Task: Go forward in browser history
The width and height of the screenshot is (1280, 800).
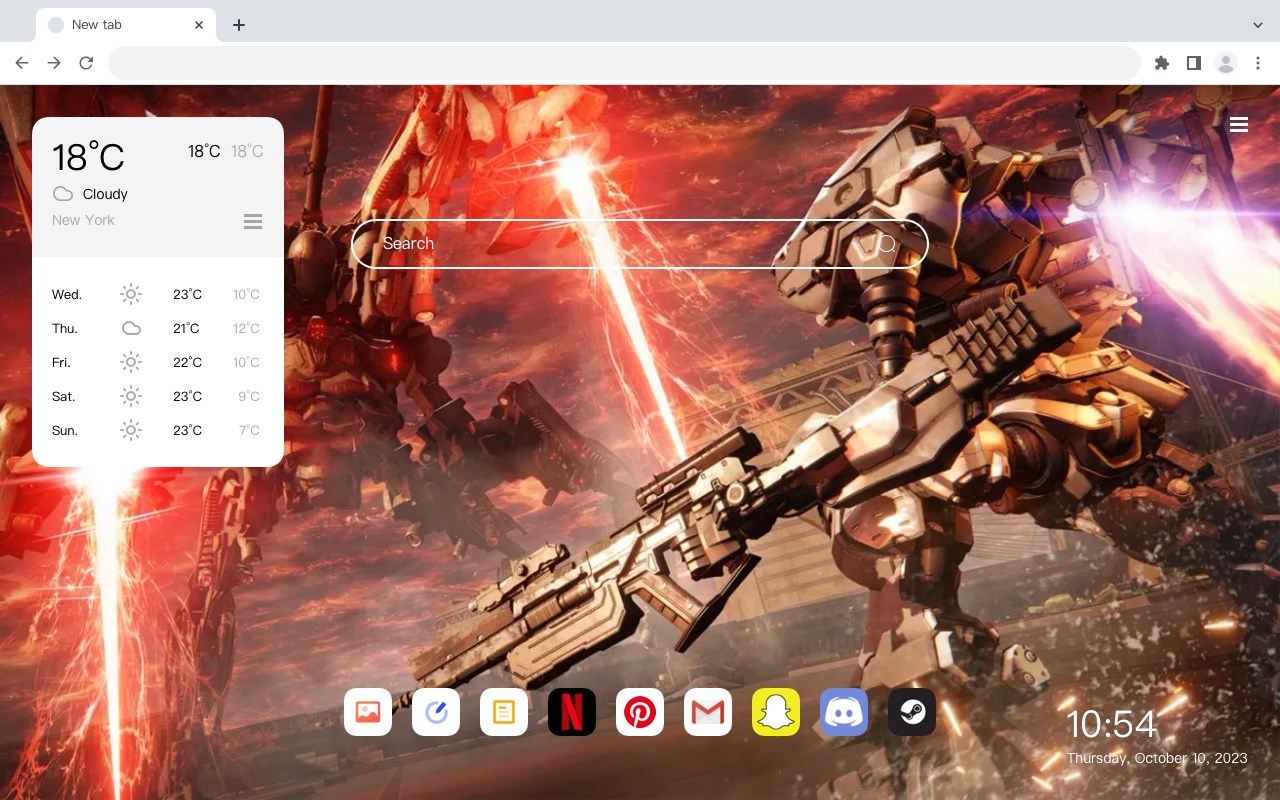Action: [x=54, y=63]
